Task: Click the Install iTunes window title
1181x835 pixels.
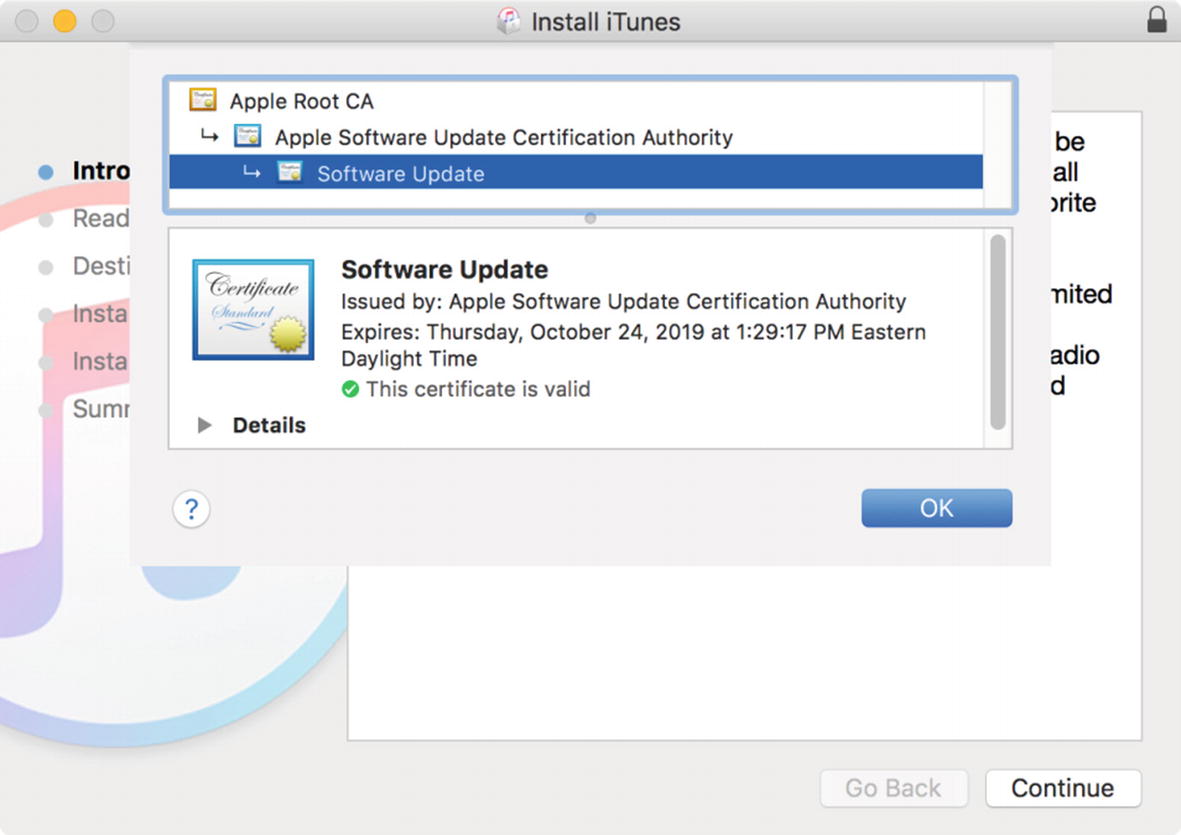Action: pos(606,22)
